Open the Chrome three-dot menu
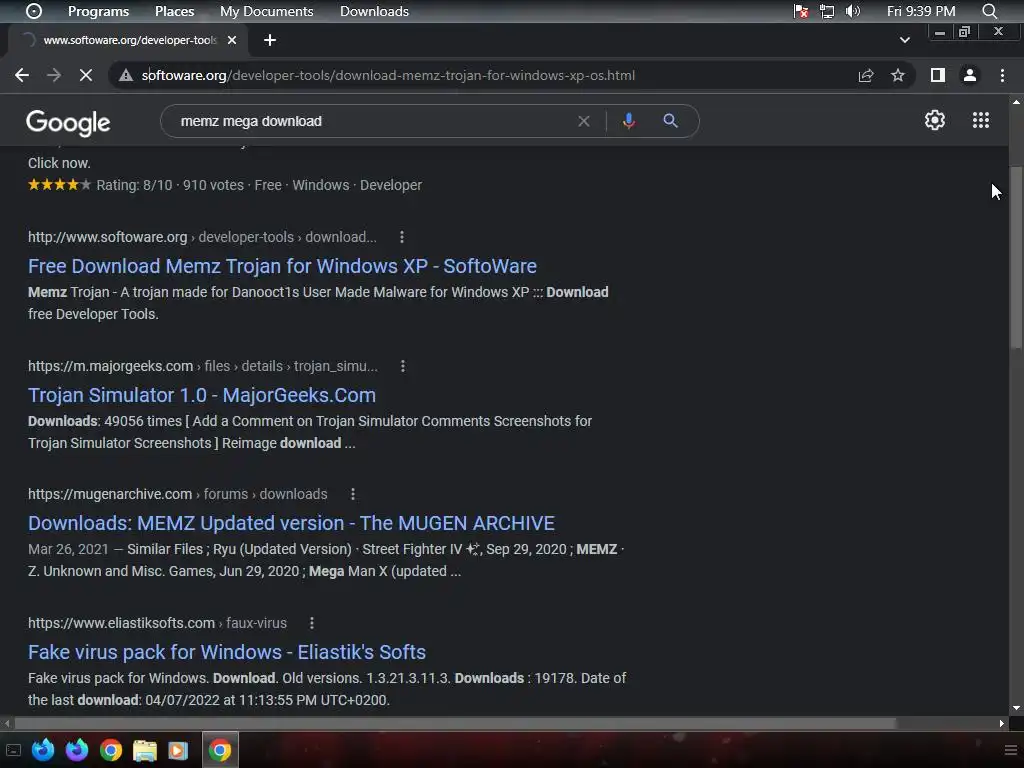1024x768 pixels. tap(1002, 75)
